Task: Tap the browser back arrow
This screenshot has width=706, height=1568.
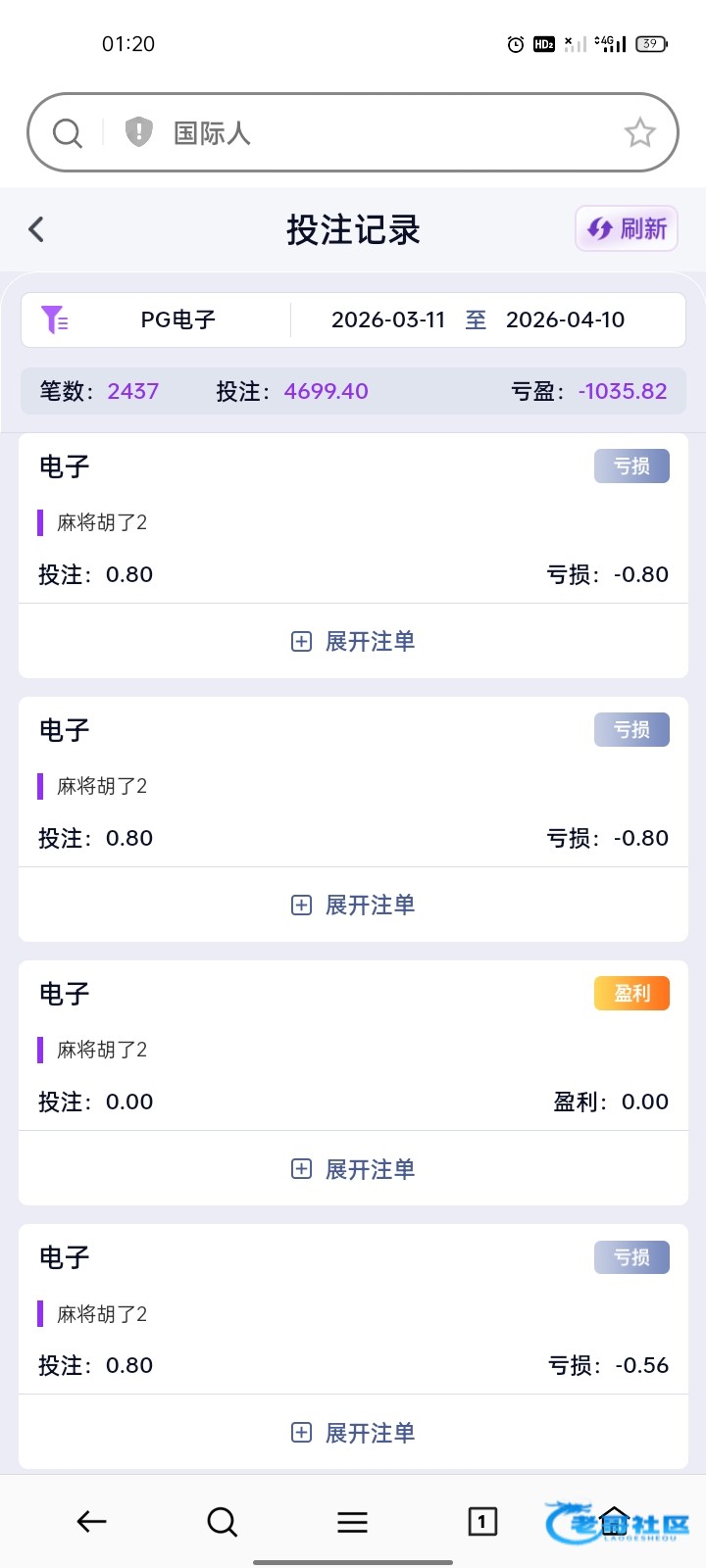Action: (91, 1521)
